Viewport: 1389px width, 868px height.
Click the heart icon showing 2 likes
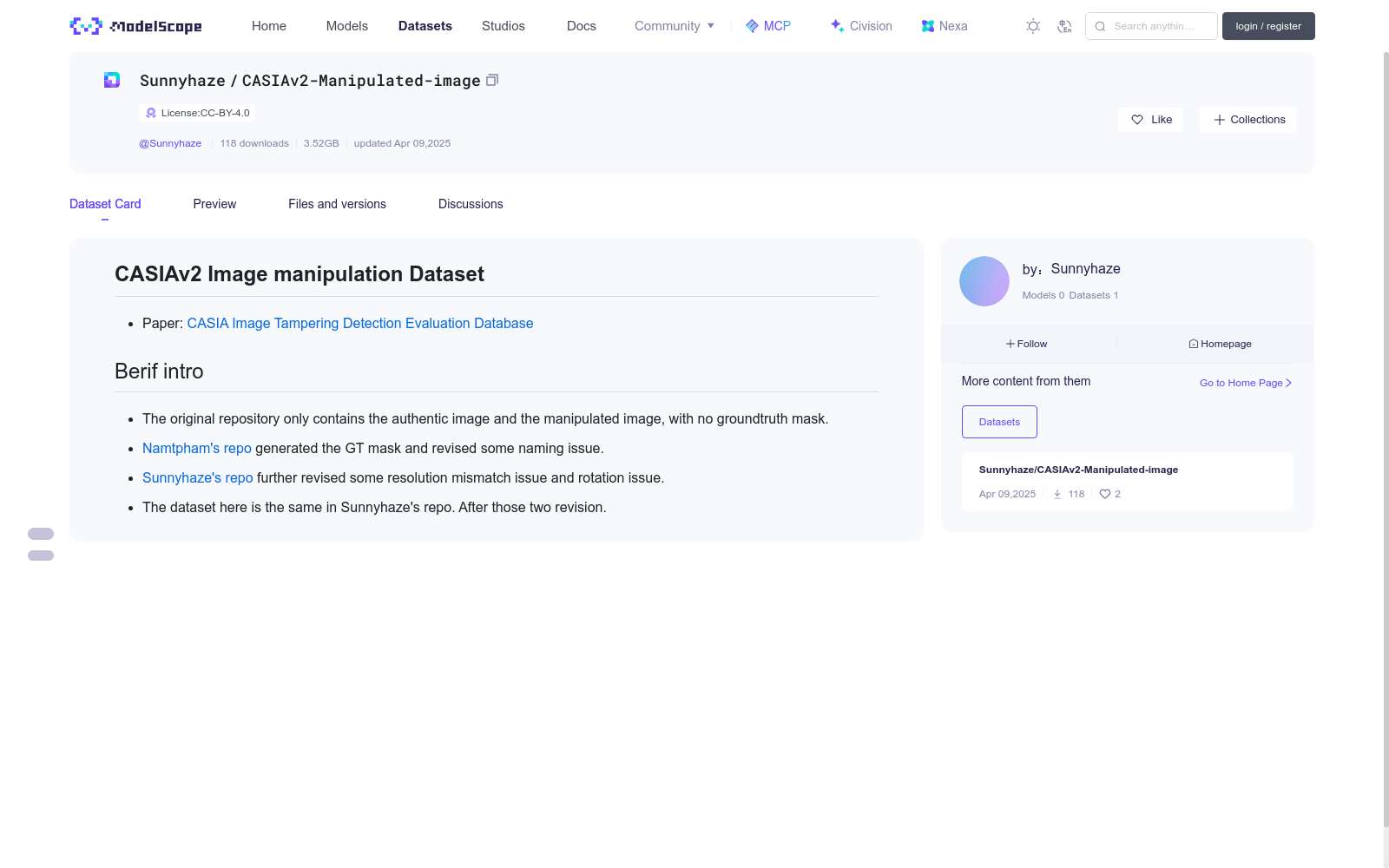1105,494
